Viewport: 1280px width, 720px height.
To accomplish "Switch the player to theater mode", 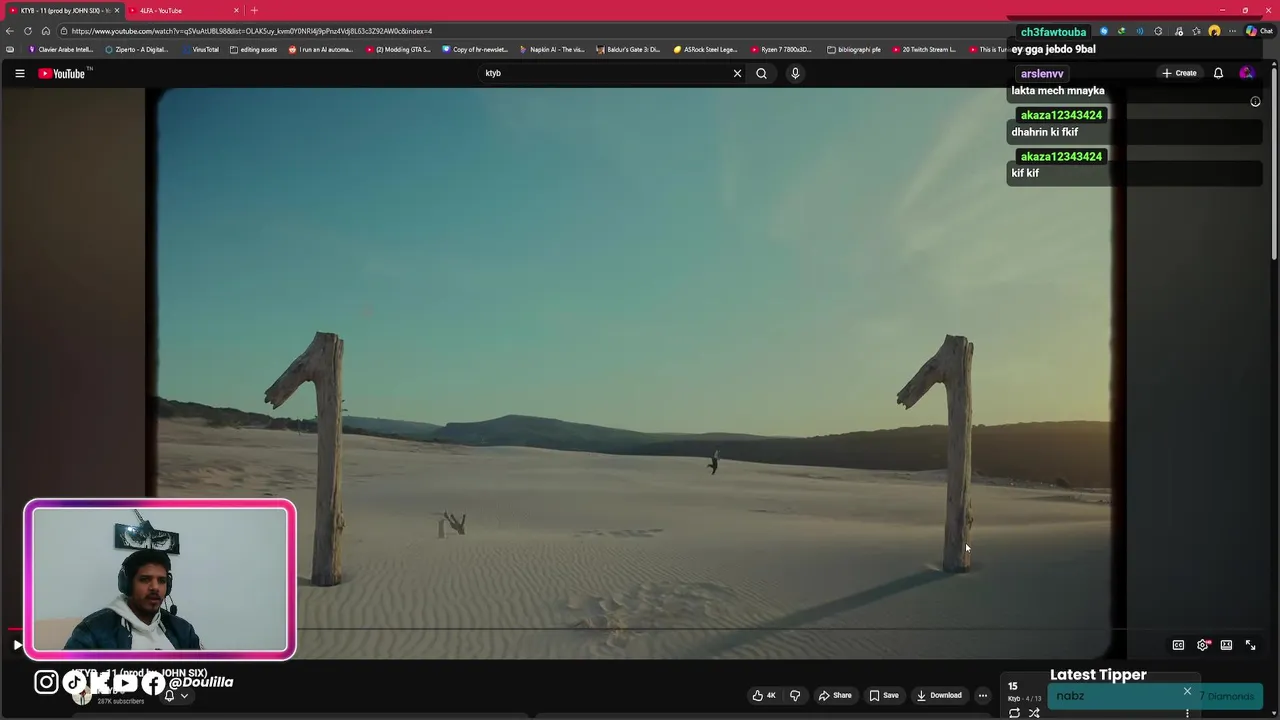I will [1226, 645].
